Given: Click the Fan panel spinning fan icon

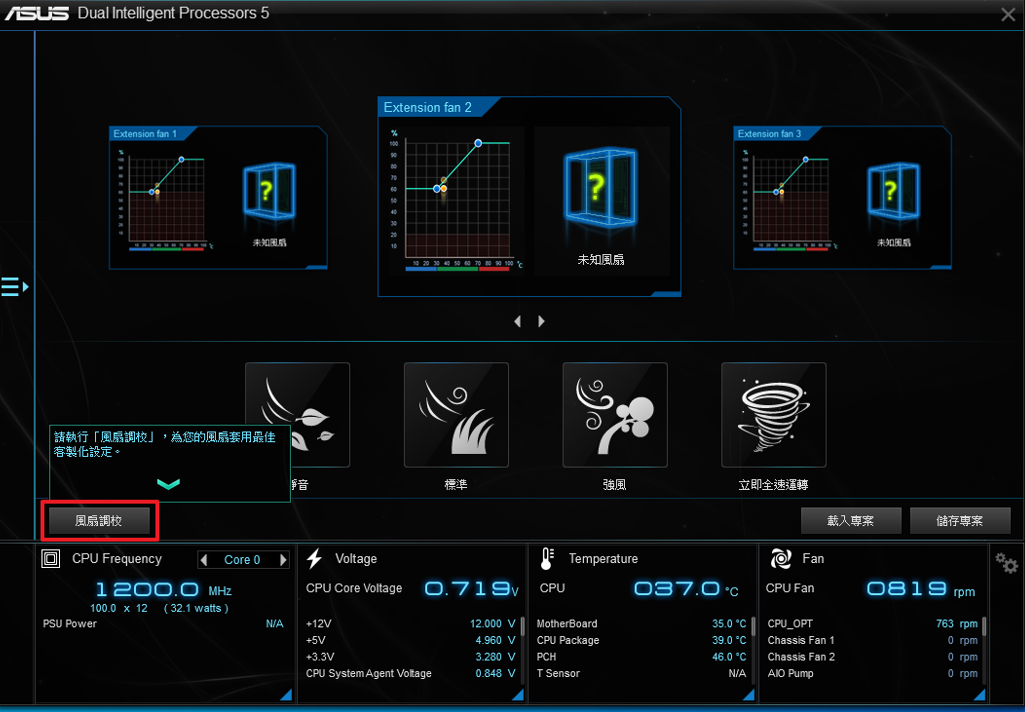Looking at the screenshot, I should 781,559.
